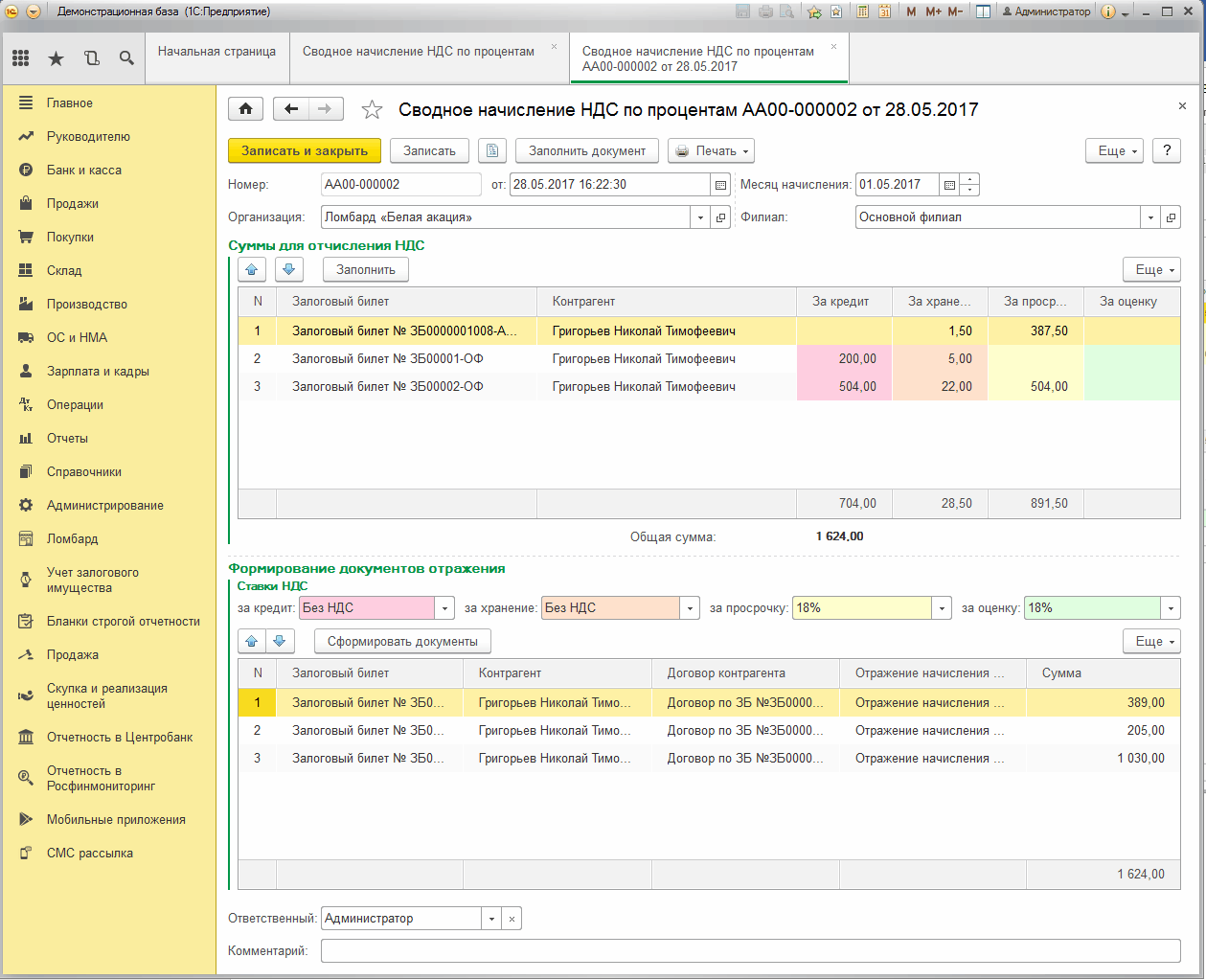The width and height of the screenshot is (1206, 980).
Task: Expand the 'за оценку' VAT rate dropdown
Action: (x=1171, y=608)
